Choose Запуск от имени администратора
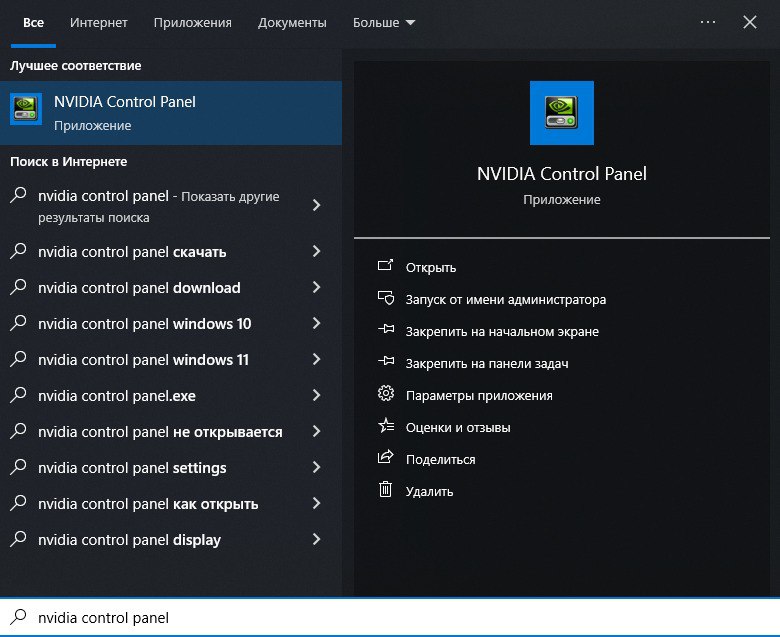Screen dimensions: 780x637 point(506,299)
